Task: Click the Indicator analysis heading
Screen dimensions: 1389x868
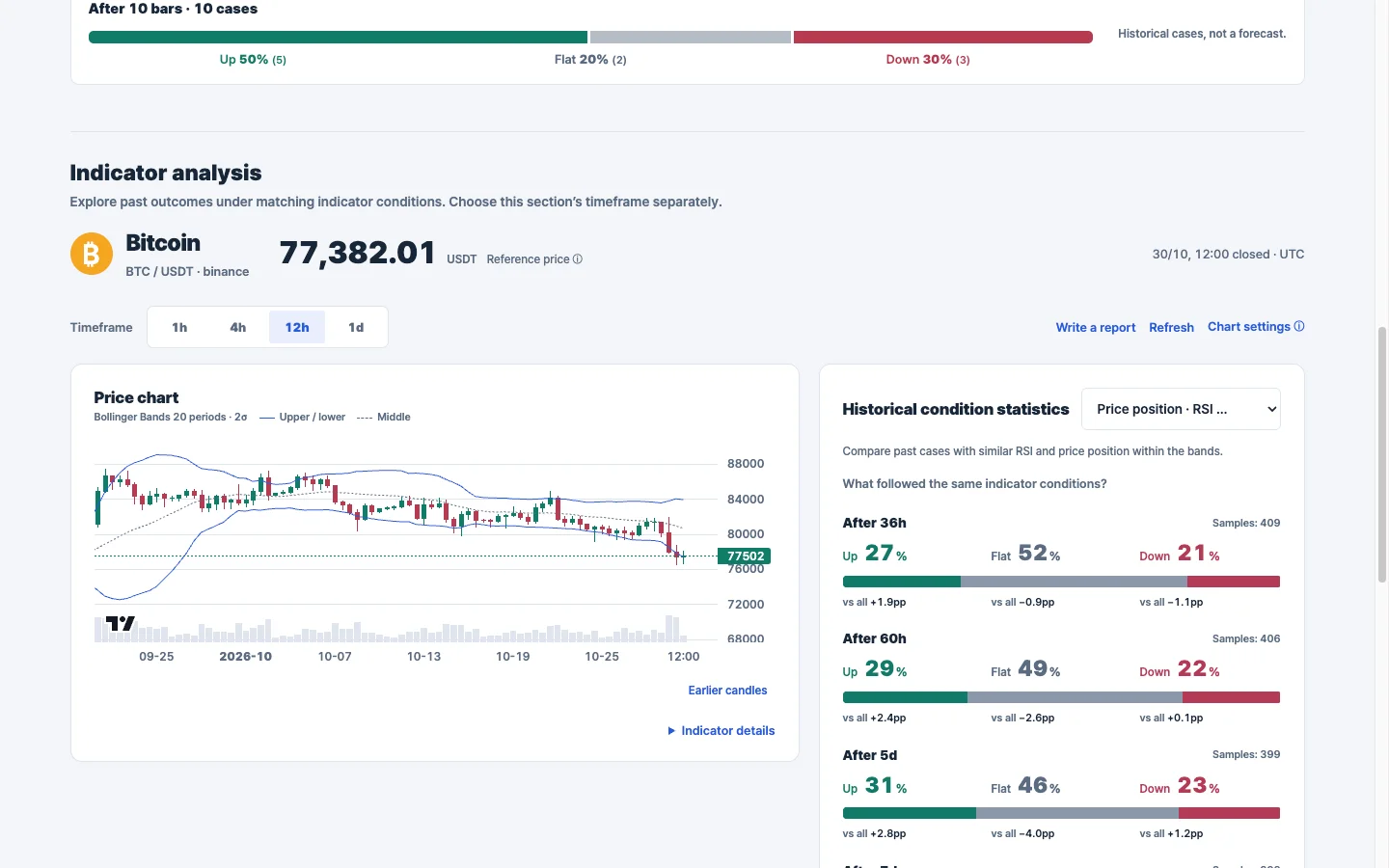Action: coord(166,173)
